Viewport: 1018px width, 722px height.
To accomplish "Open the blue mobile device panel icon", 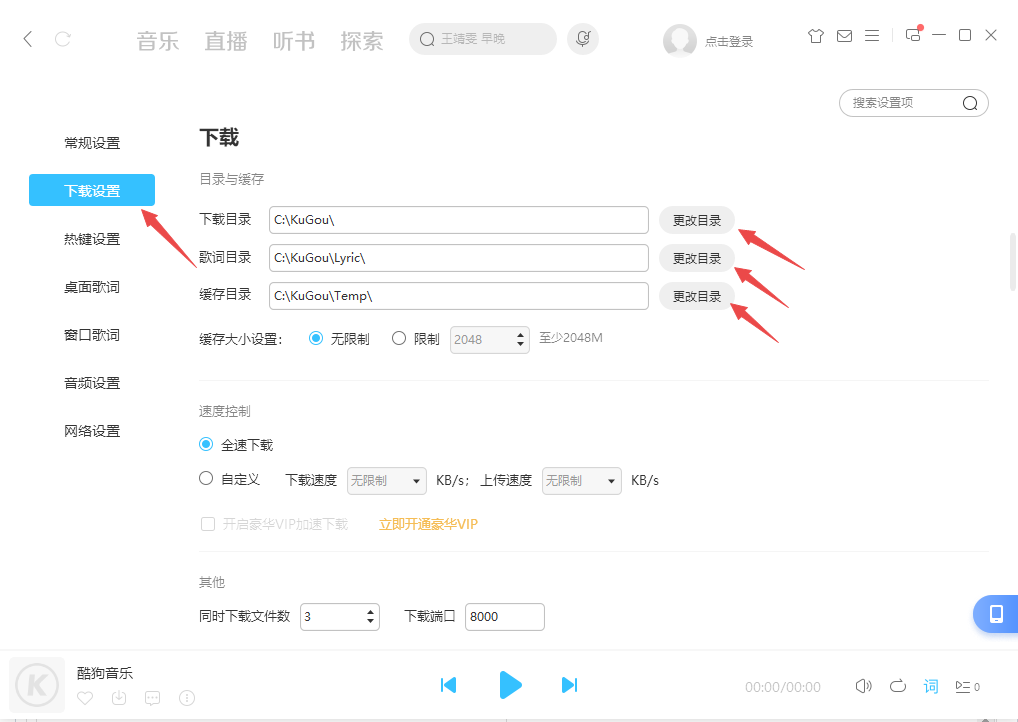I will tap(997, 614).
